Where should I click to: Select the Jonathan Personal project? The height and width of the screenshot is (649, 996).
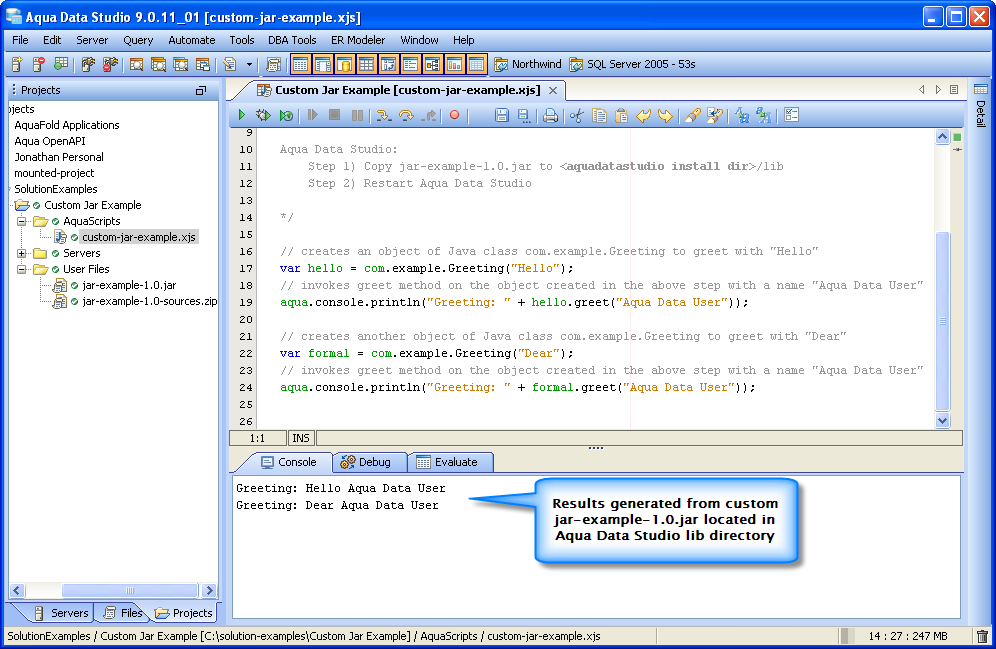(x=58, y=157)
